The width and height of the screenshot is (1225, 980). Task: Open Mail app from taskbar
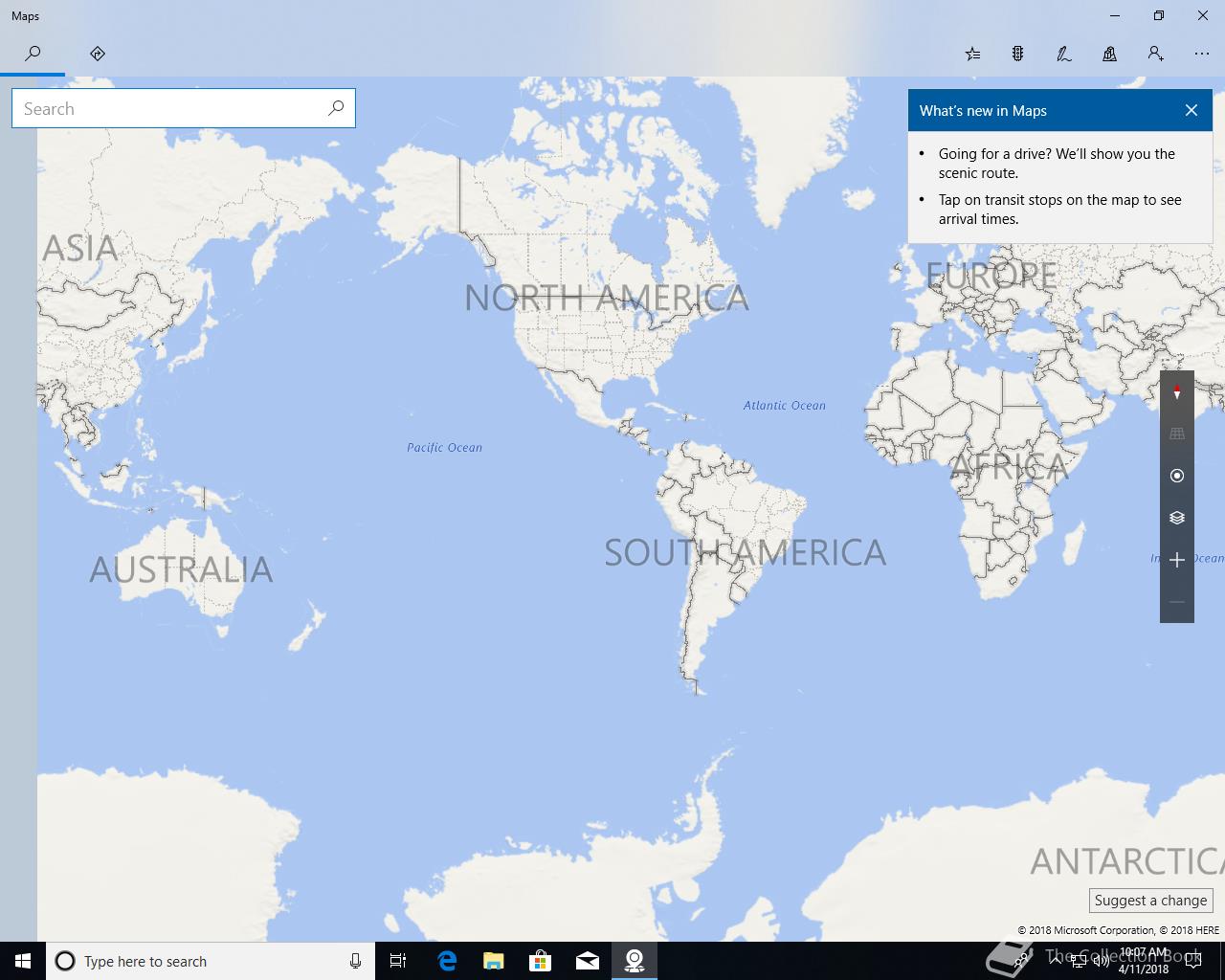pos(588,961)
